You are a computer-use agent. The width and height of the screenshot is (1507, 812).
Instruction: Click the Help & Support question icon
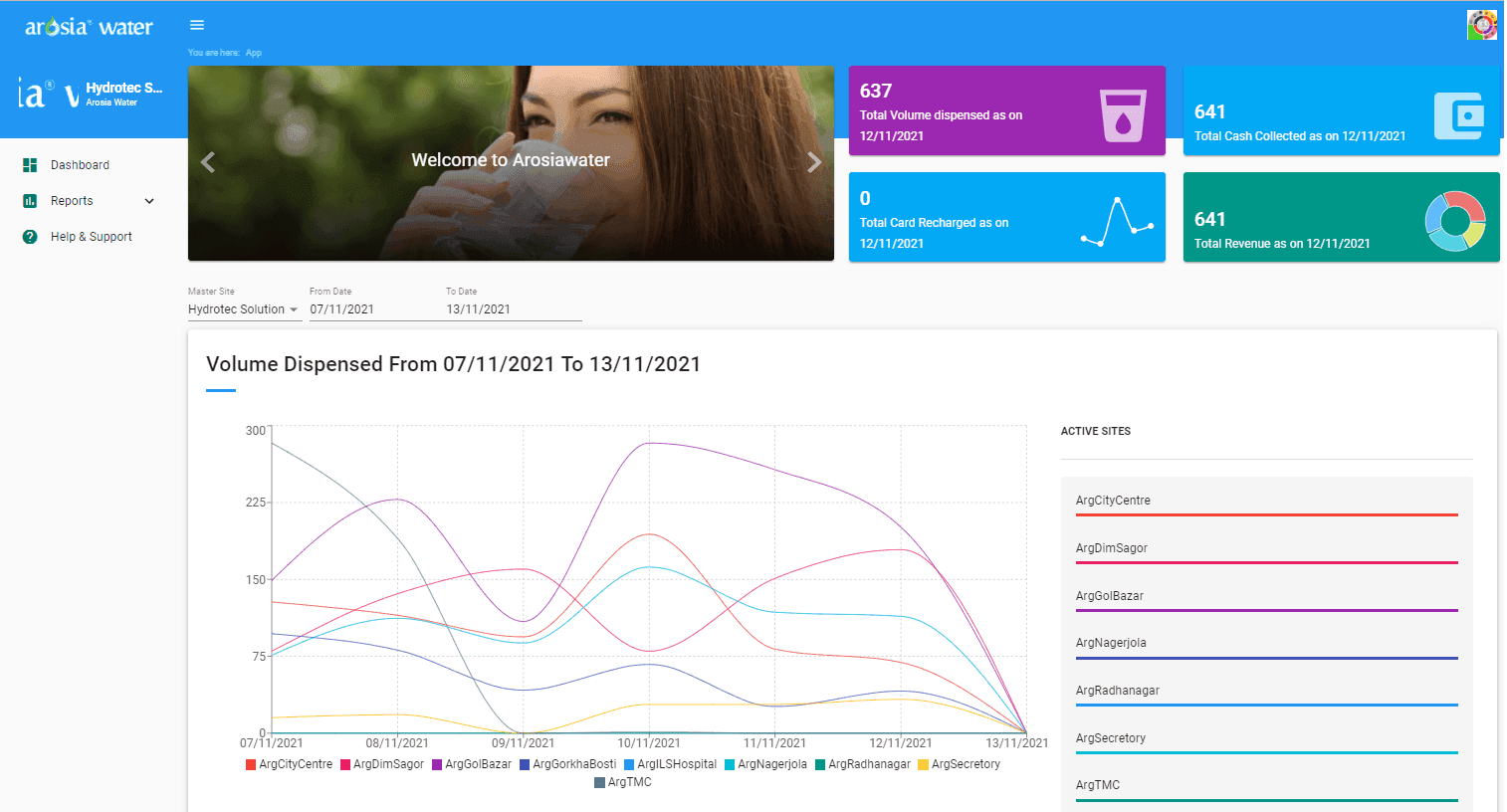[30, 237]
